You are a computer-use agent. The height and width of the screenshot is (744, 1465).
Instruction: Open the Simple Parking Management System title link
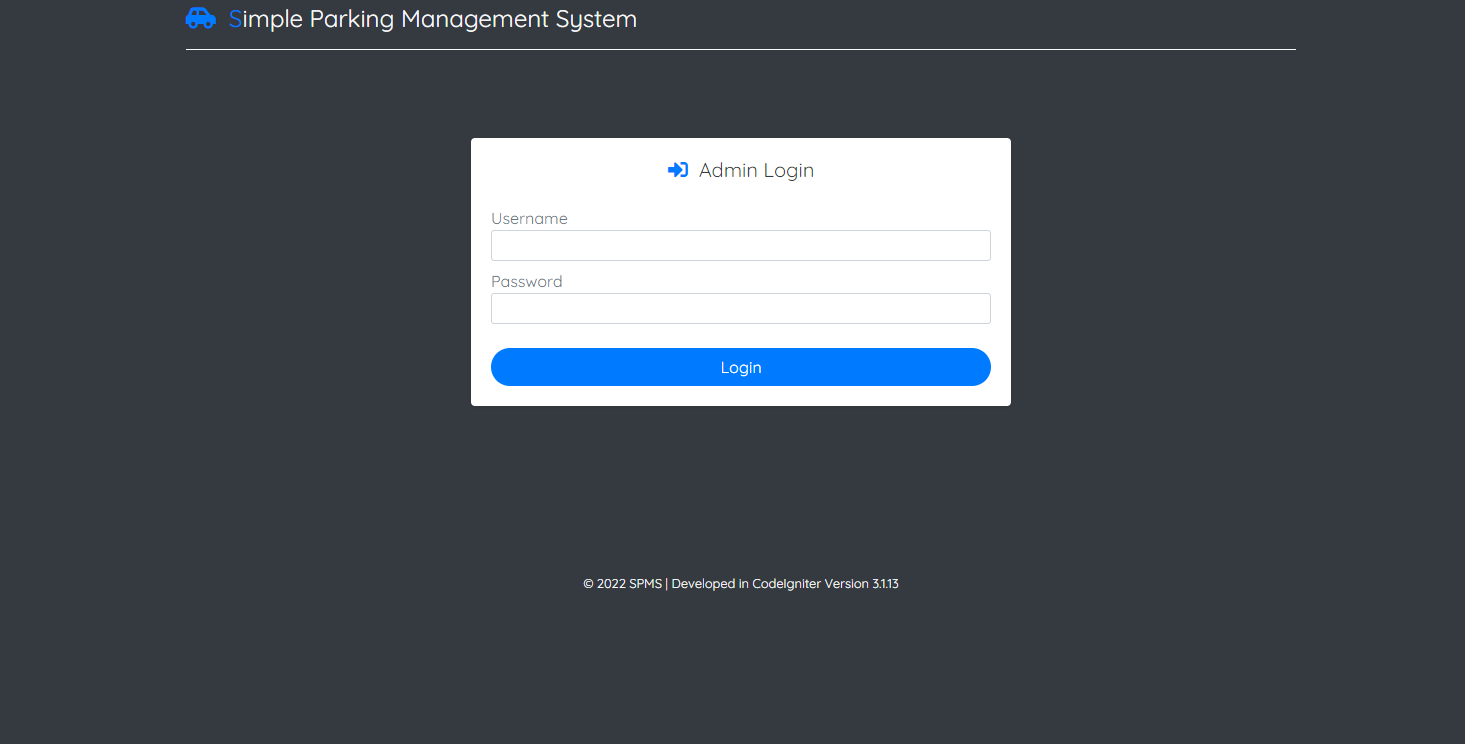pos(433,19)
